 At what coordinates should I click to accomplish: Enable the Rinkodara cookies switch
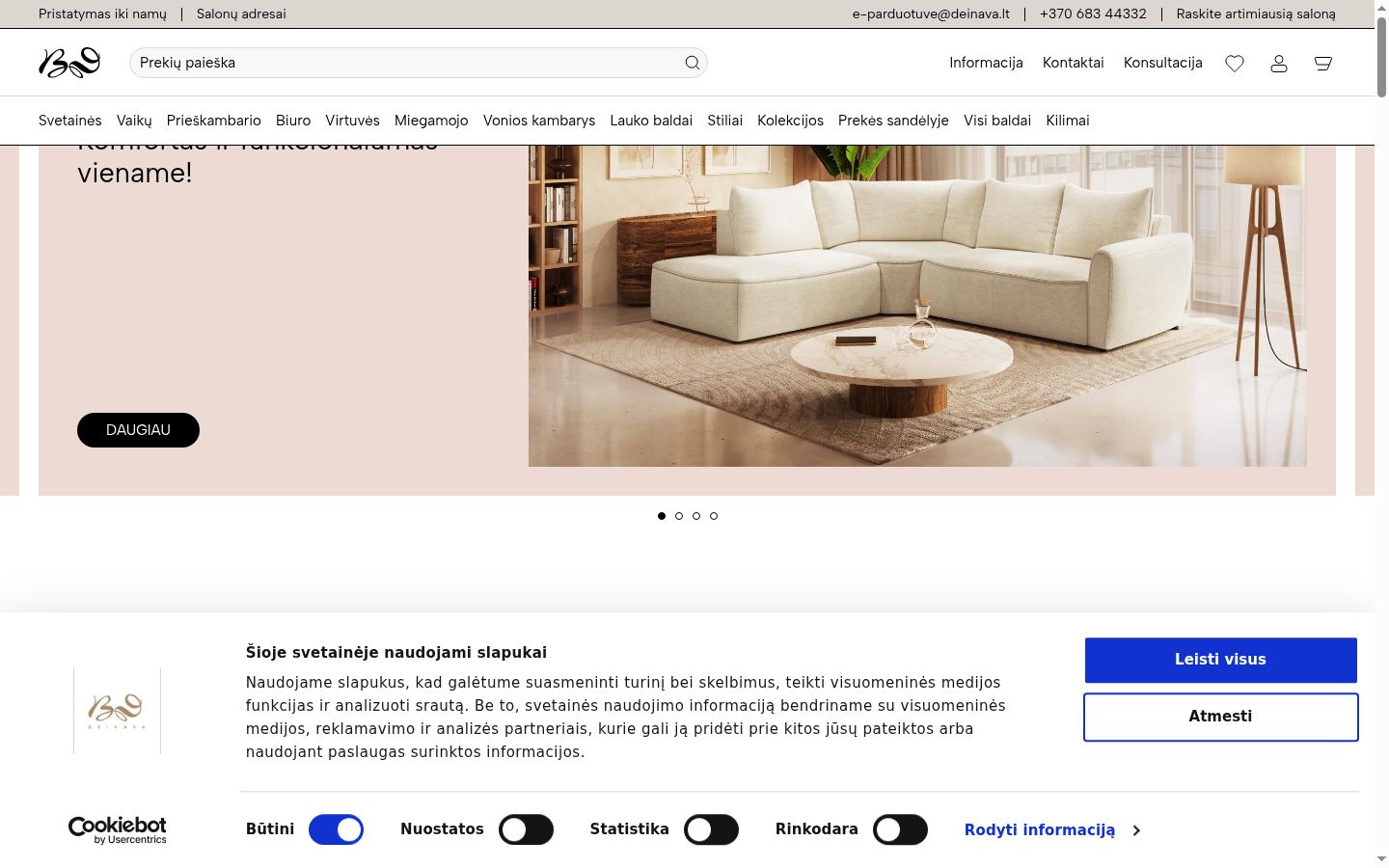900,829
